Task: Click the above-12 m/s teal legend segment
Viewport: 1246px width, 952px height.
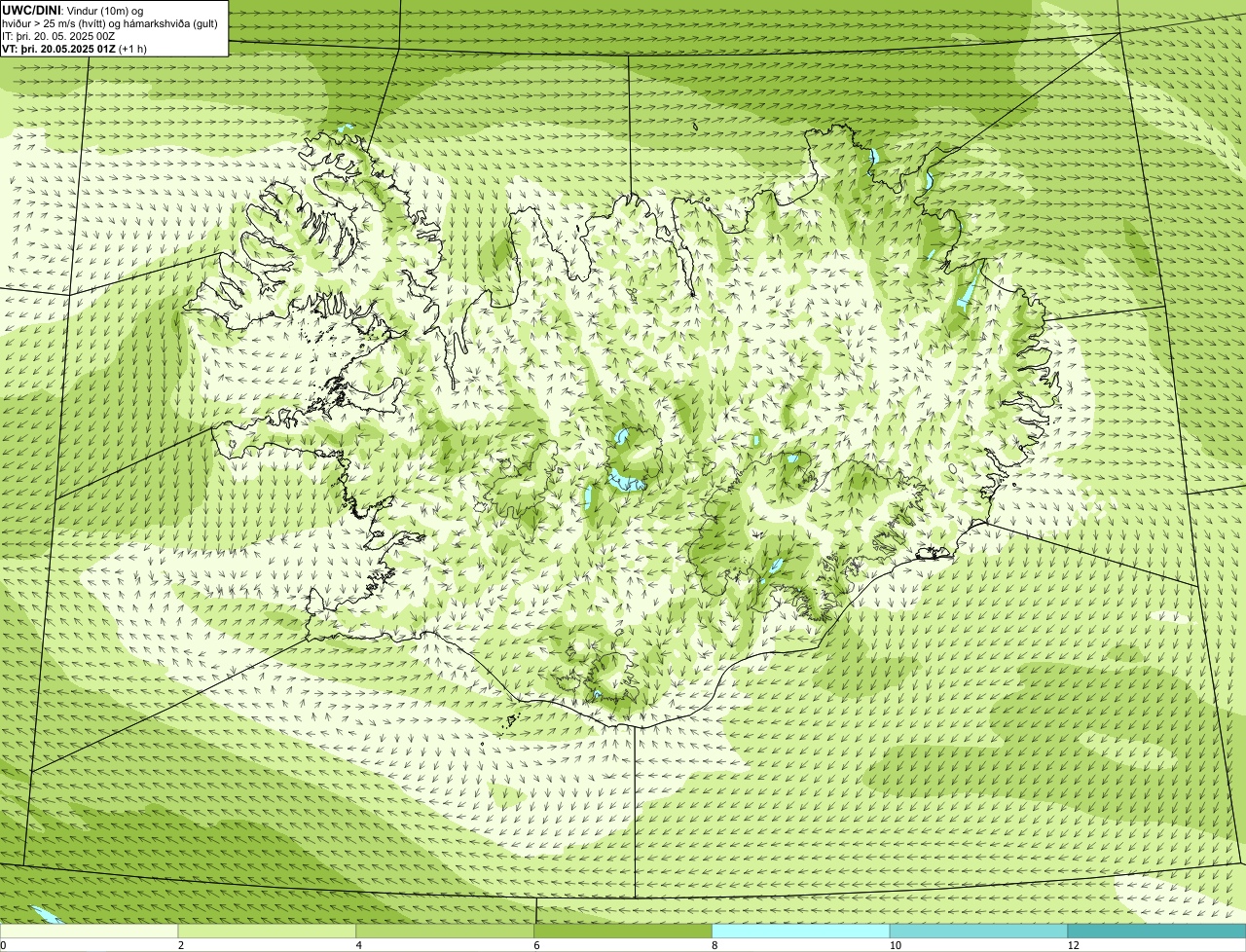Action: 1156,931
